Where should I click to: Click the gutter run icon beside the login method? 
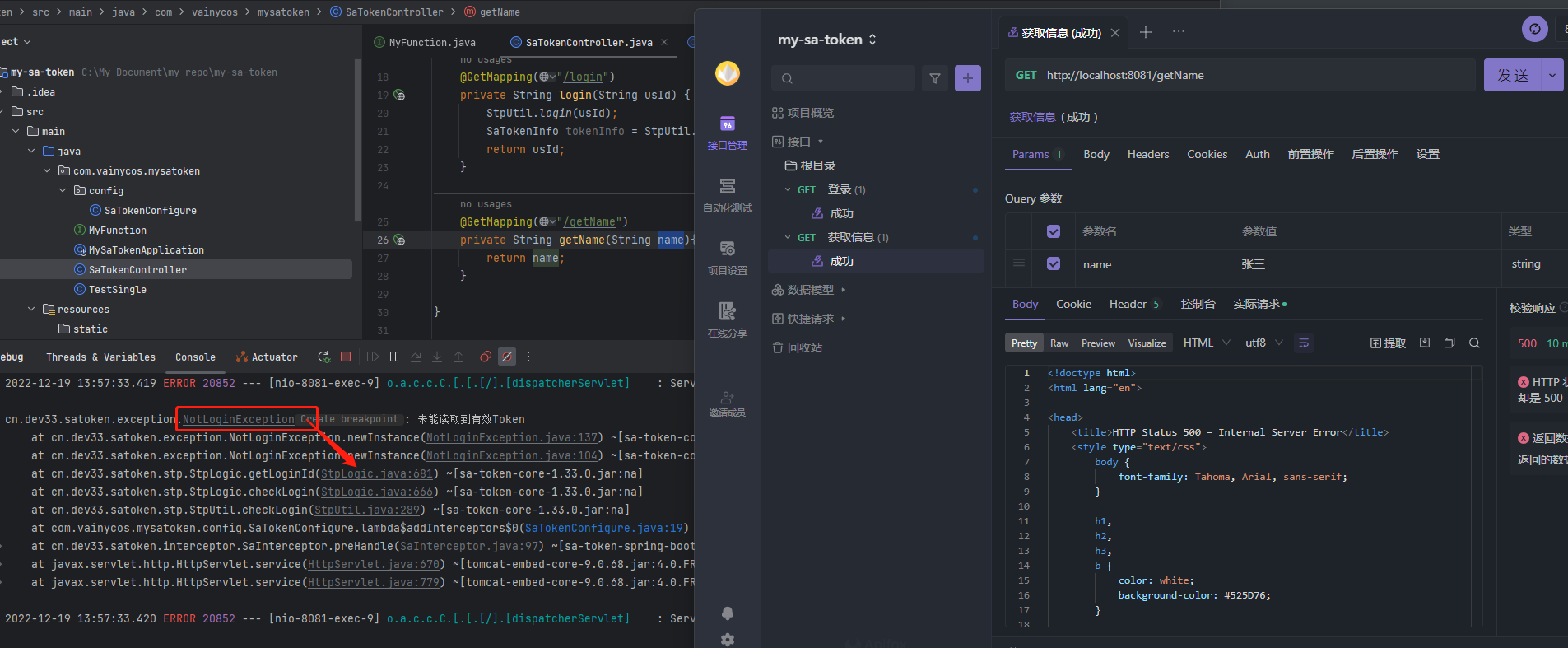[x=399, y=96]
